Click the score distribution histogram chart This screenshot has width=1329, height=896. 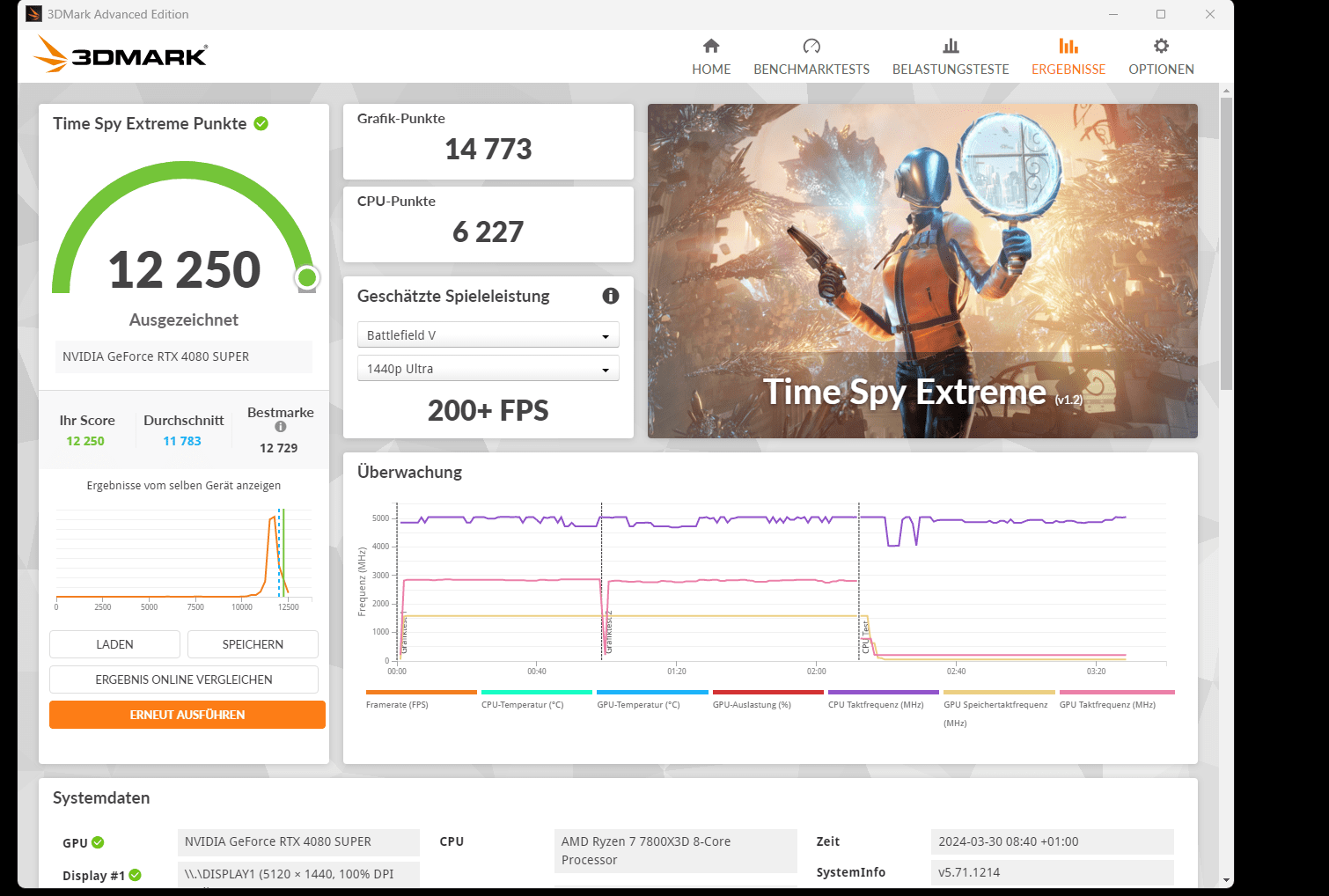(184, 559)
